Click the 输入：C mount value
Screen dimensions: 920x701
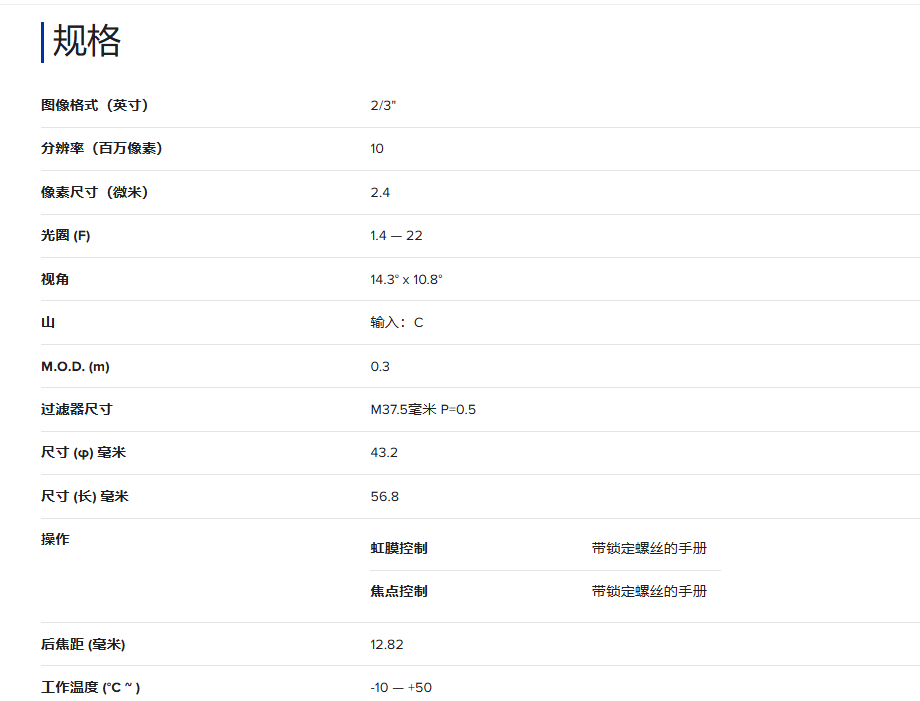[x=396, y=323]
